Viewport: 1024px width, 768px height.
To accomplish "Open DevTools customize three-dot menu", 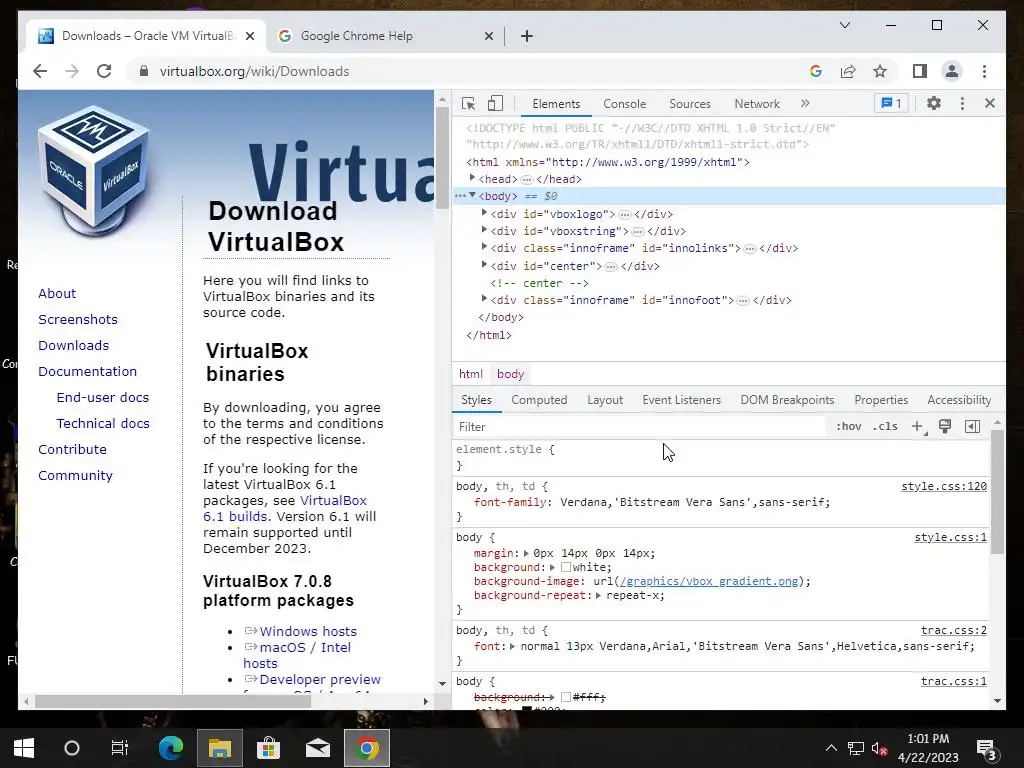I will pyautogui.click(x=962, y=103).
